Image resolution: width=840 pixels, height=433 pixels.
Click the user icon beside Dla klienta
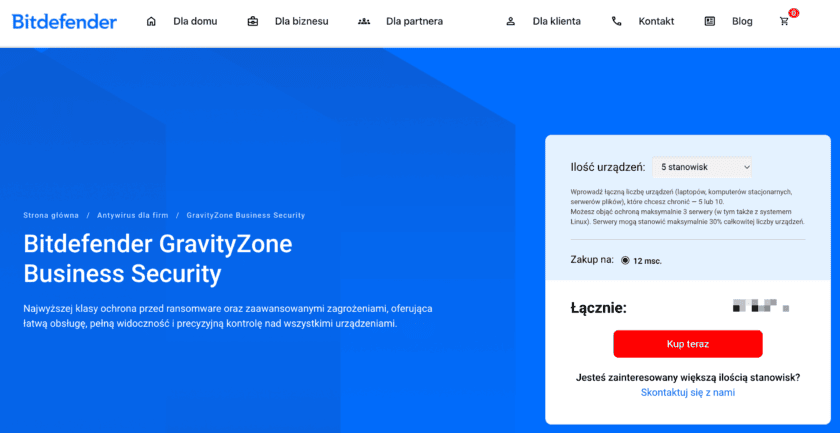tap(511, 21)
